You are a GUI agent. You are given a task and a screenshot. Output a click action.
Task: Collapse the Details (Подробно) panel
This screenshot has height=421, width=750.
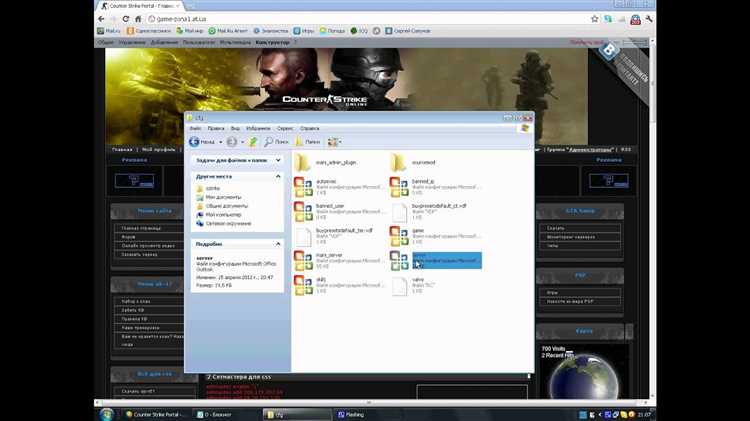click(277, 243)
